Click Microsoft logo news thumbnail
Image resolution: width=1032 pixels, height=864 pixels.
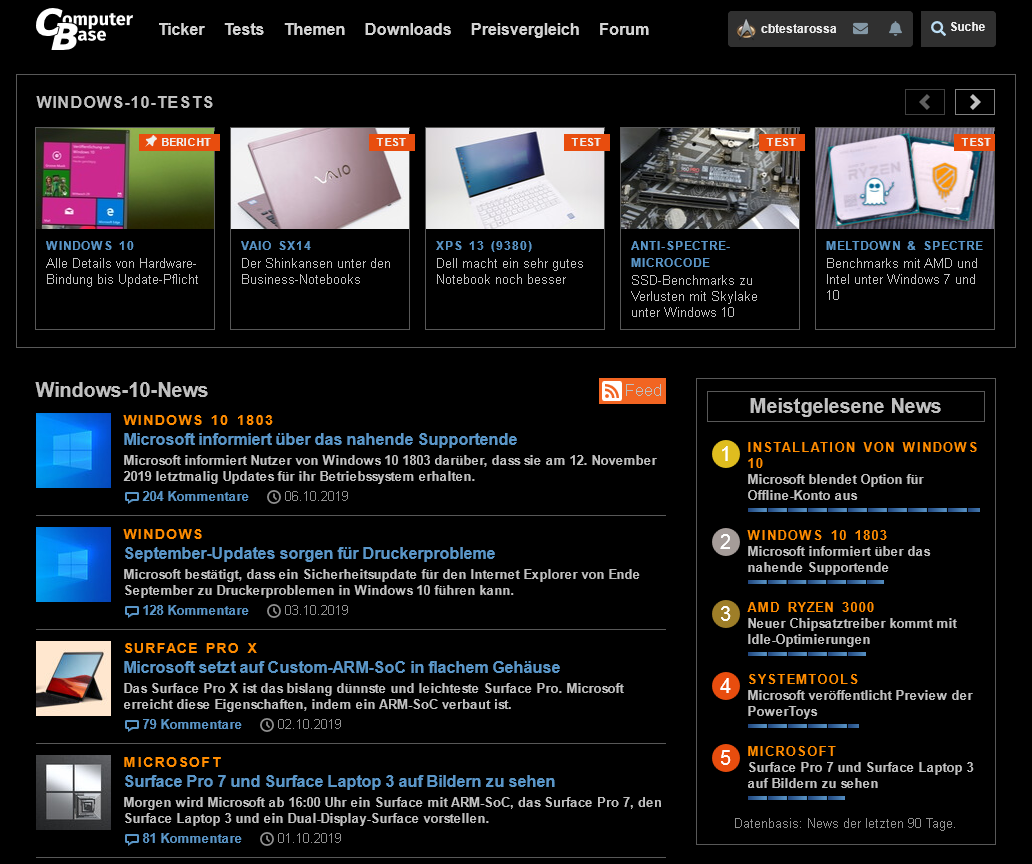73,792
